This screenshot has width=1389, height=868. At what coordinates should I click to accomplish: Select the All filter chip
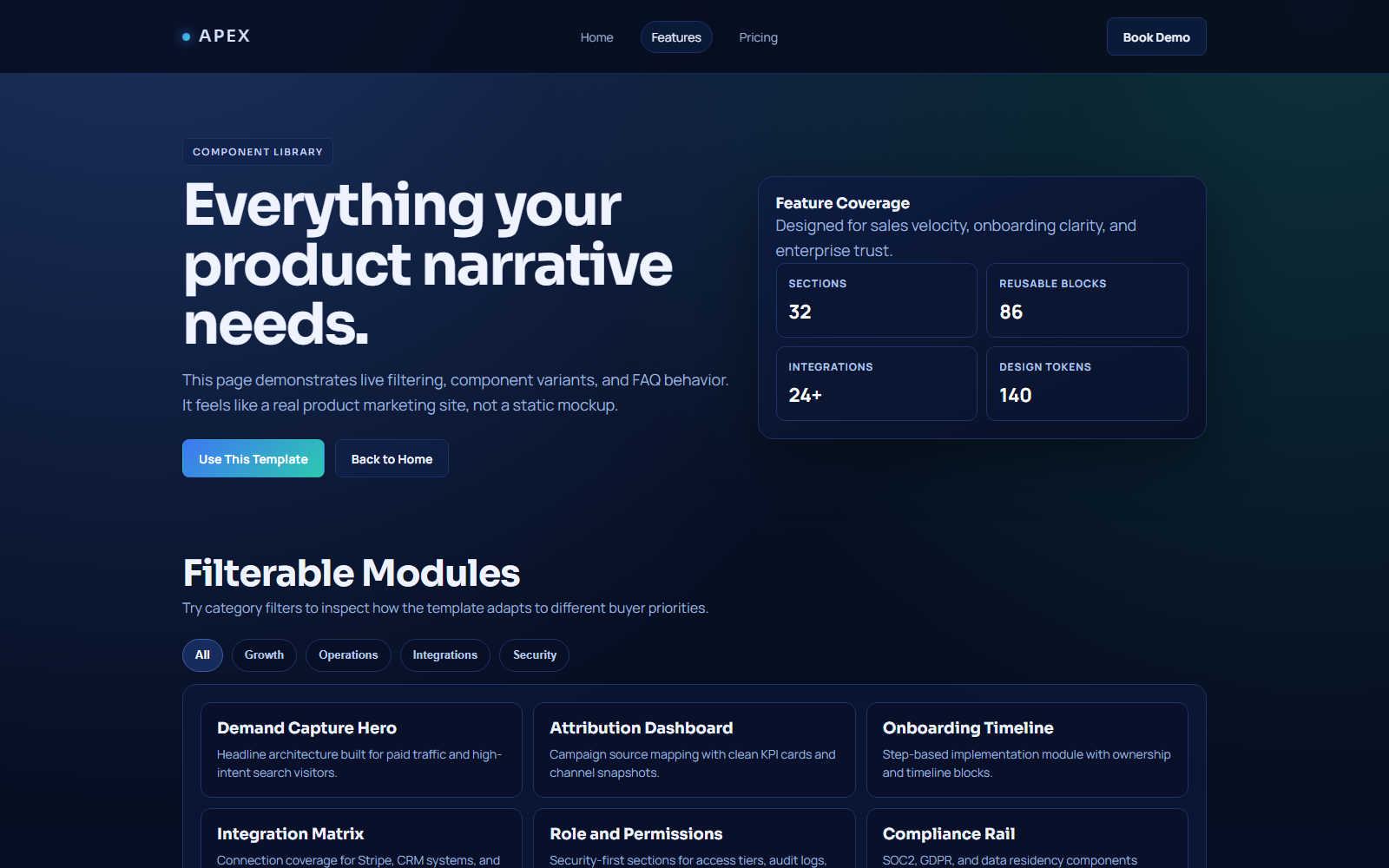[x=202, y=654]
